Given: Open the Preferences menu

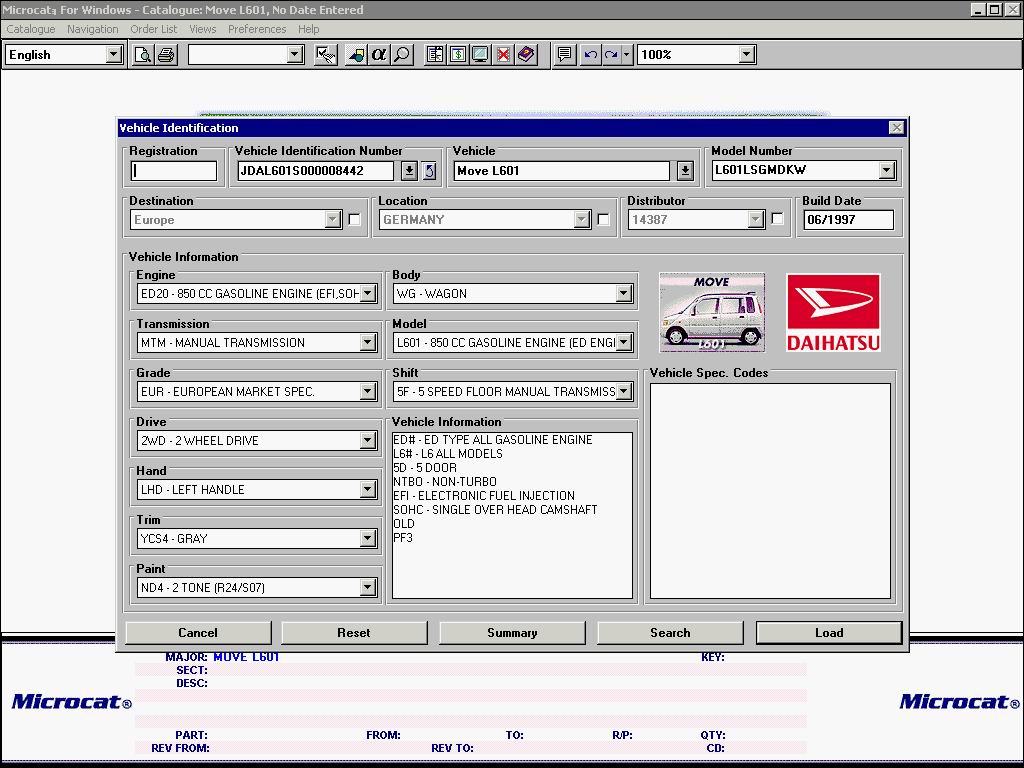Looking at the screenshot, I should [257, 29].
